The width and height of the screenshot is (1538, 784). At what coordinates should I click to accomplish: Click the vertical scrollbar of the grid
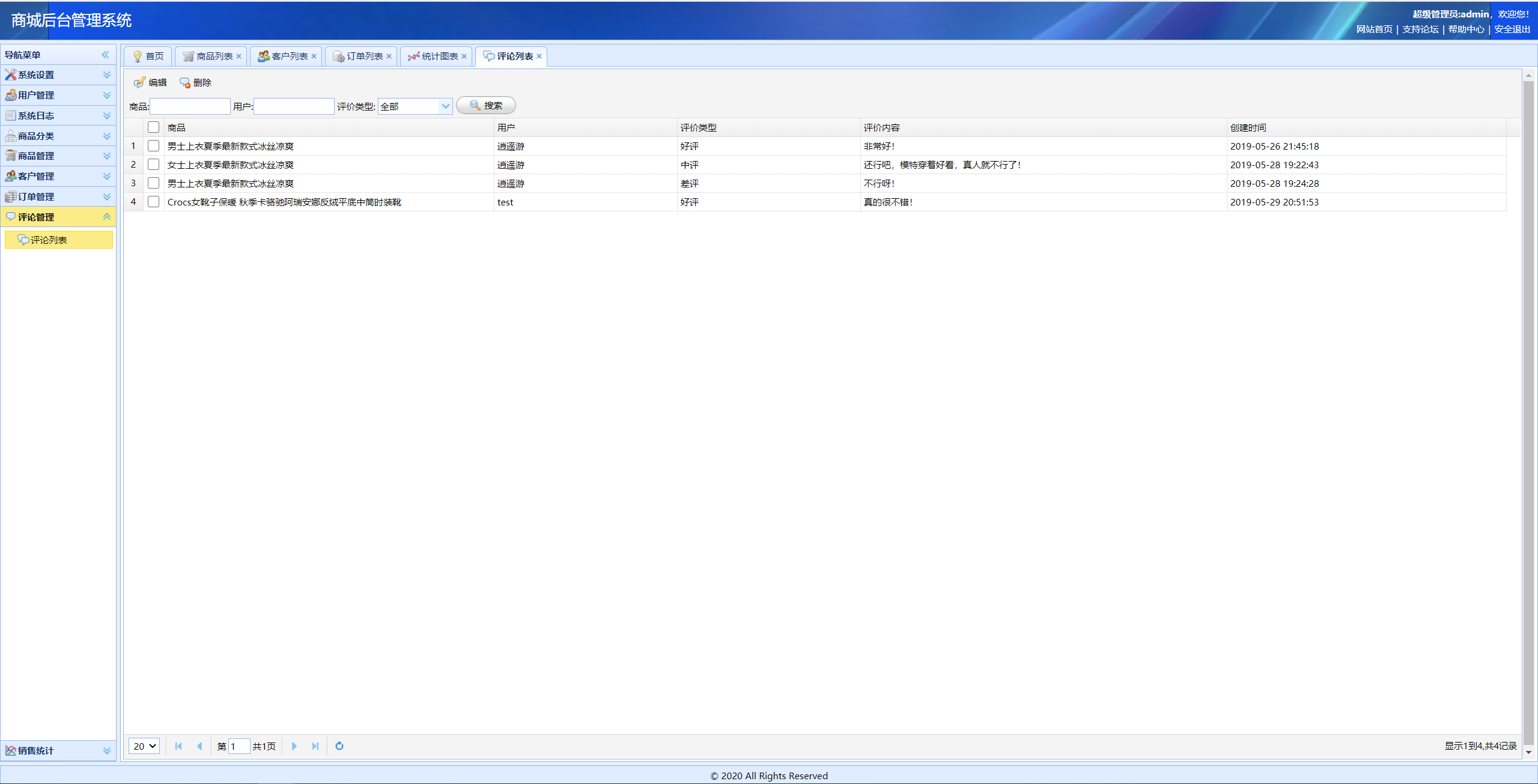(1529, 412)
